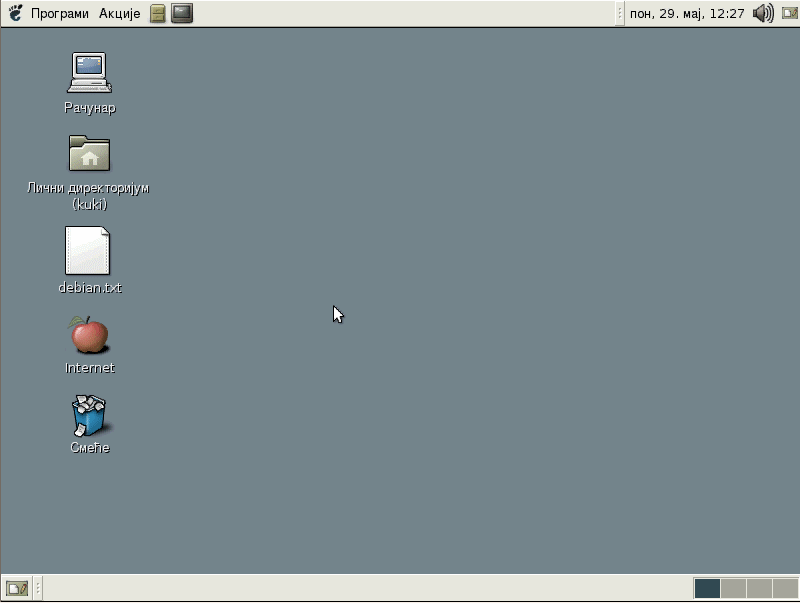Screen dimensions: 800x604
Task: Open the Програми menu
Action: tap(60, 13)
